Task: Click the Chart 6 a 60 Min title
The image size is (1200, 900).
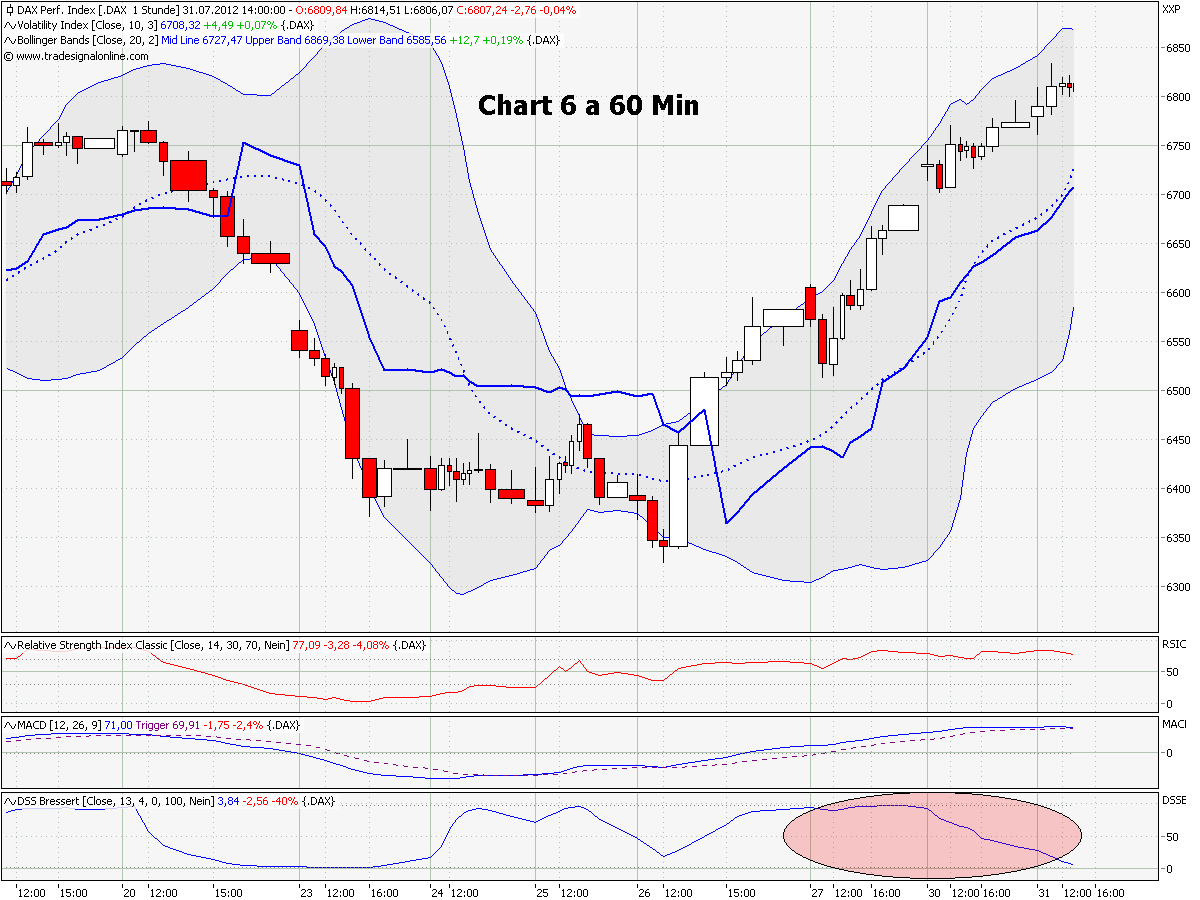Action: point(588,105)
